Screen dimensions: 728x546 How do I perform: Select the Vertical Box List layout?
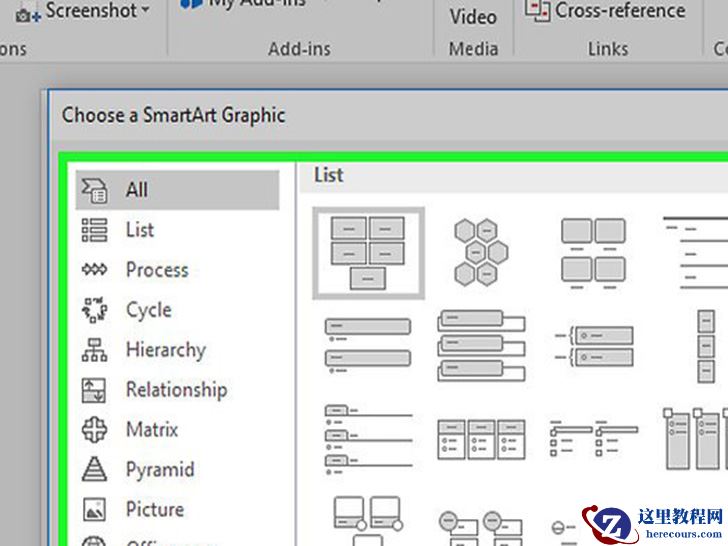(481, 346)
